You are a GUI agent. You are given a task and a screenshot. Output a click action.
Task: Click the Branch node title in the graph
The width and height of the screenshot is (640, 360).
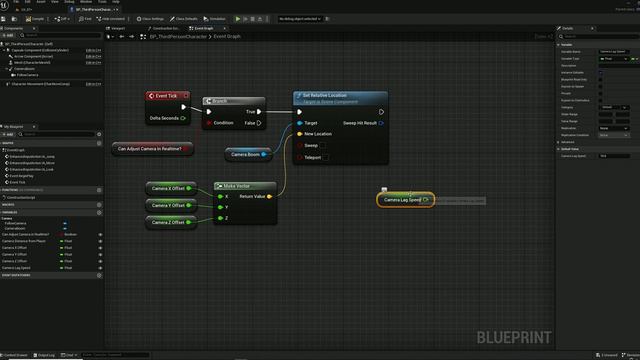pos(220,101)
